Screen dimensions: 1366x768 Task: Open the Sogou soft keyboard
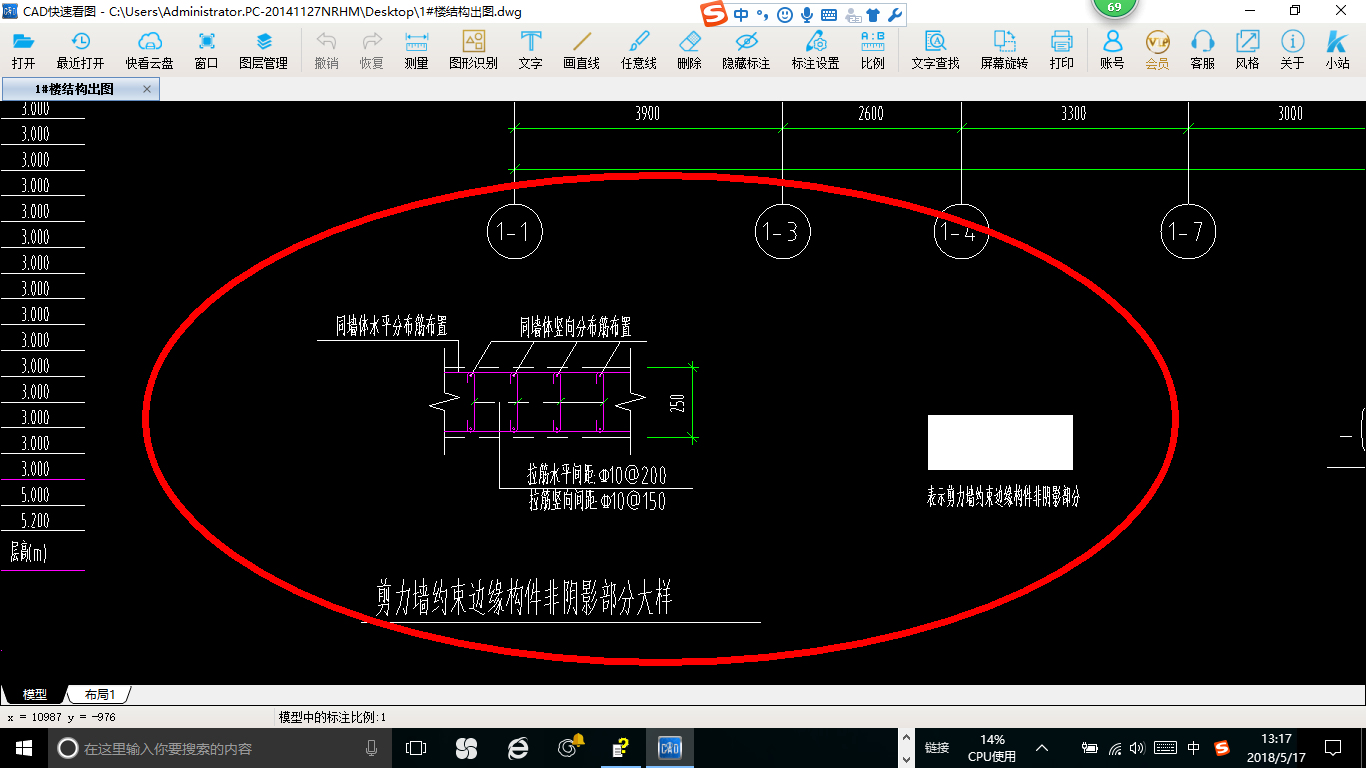pos(829,14)
